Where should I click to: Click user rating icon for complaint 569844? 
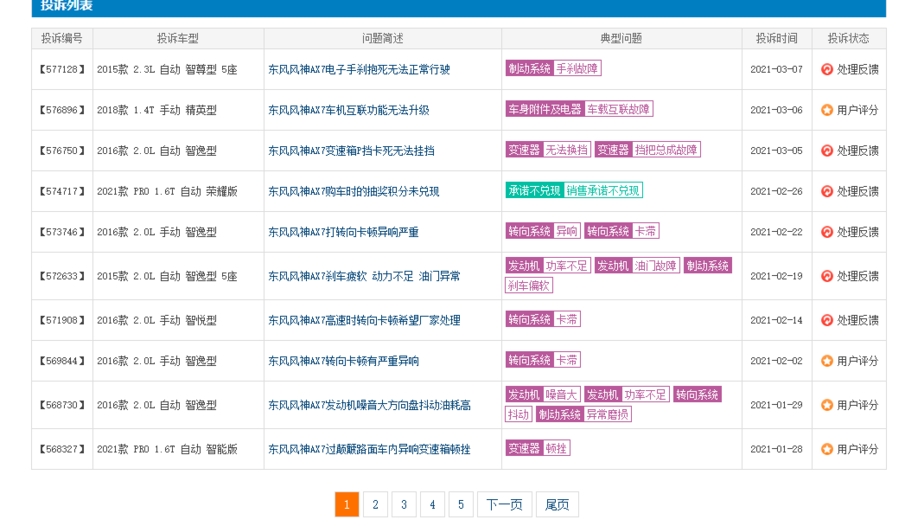pyautogui.click(x=827, y=361)
